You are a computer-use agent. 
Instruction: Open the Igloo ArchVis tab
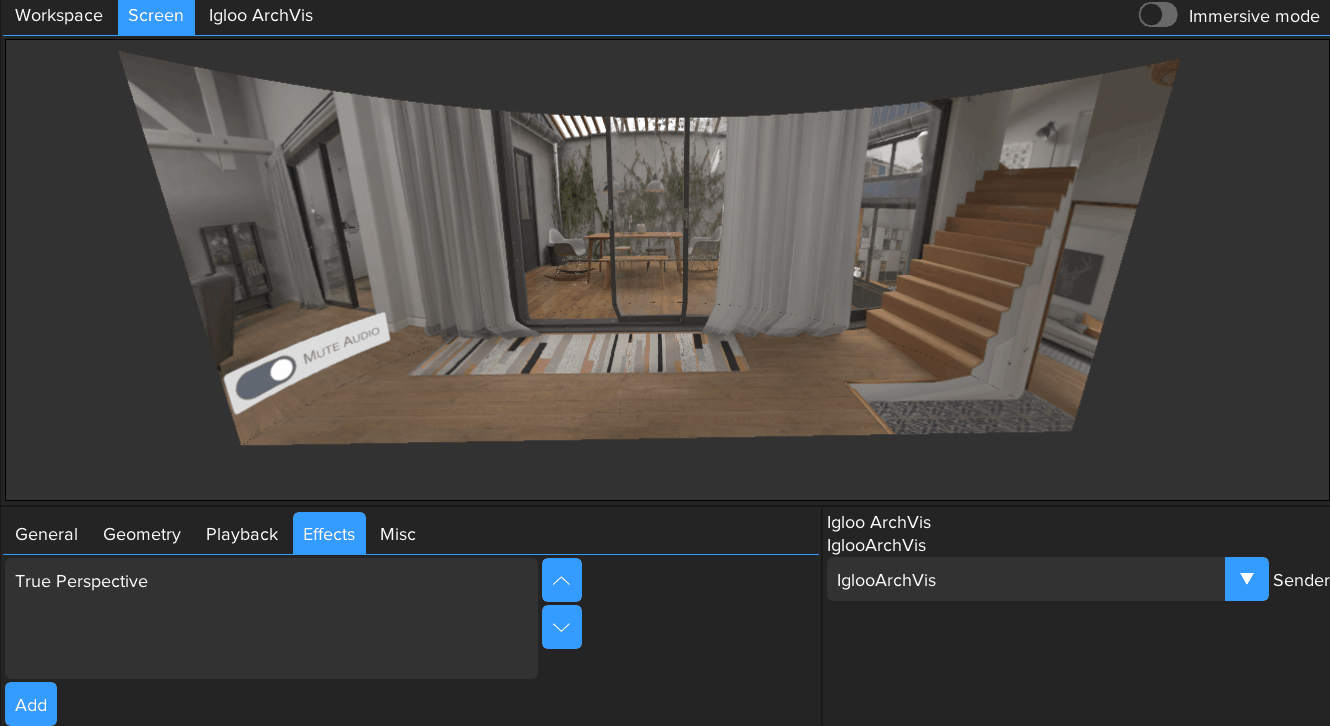(260, 15)
